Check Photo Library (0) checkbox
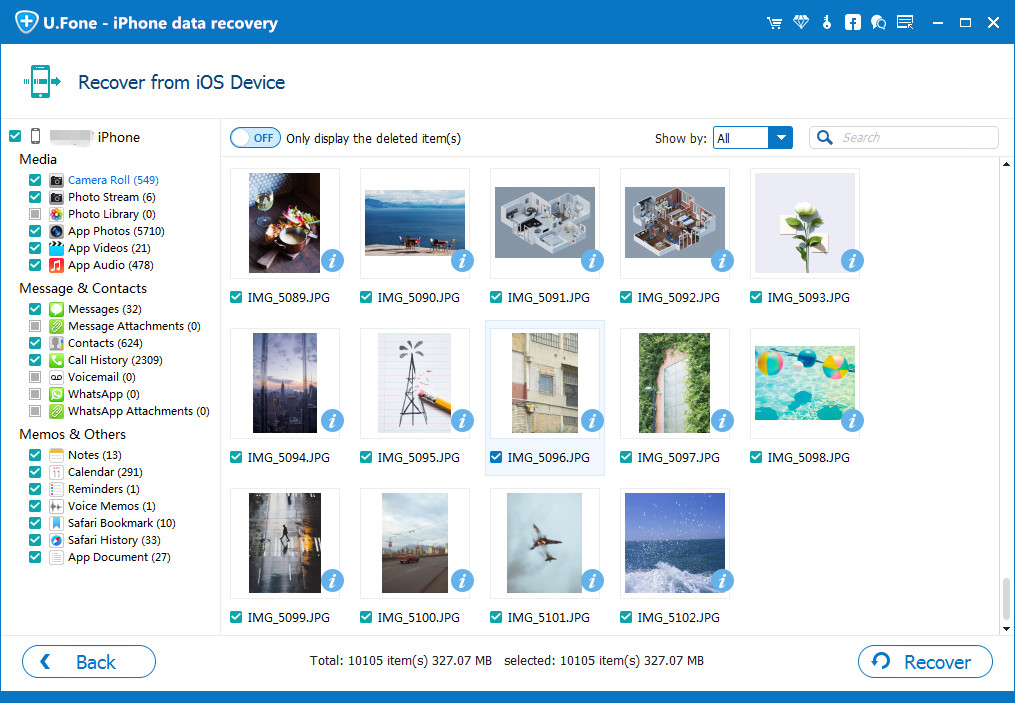 point(35,214)
